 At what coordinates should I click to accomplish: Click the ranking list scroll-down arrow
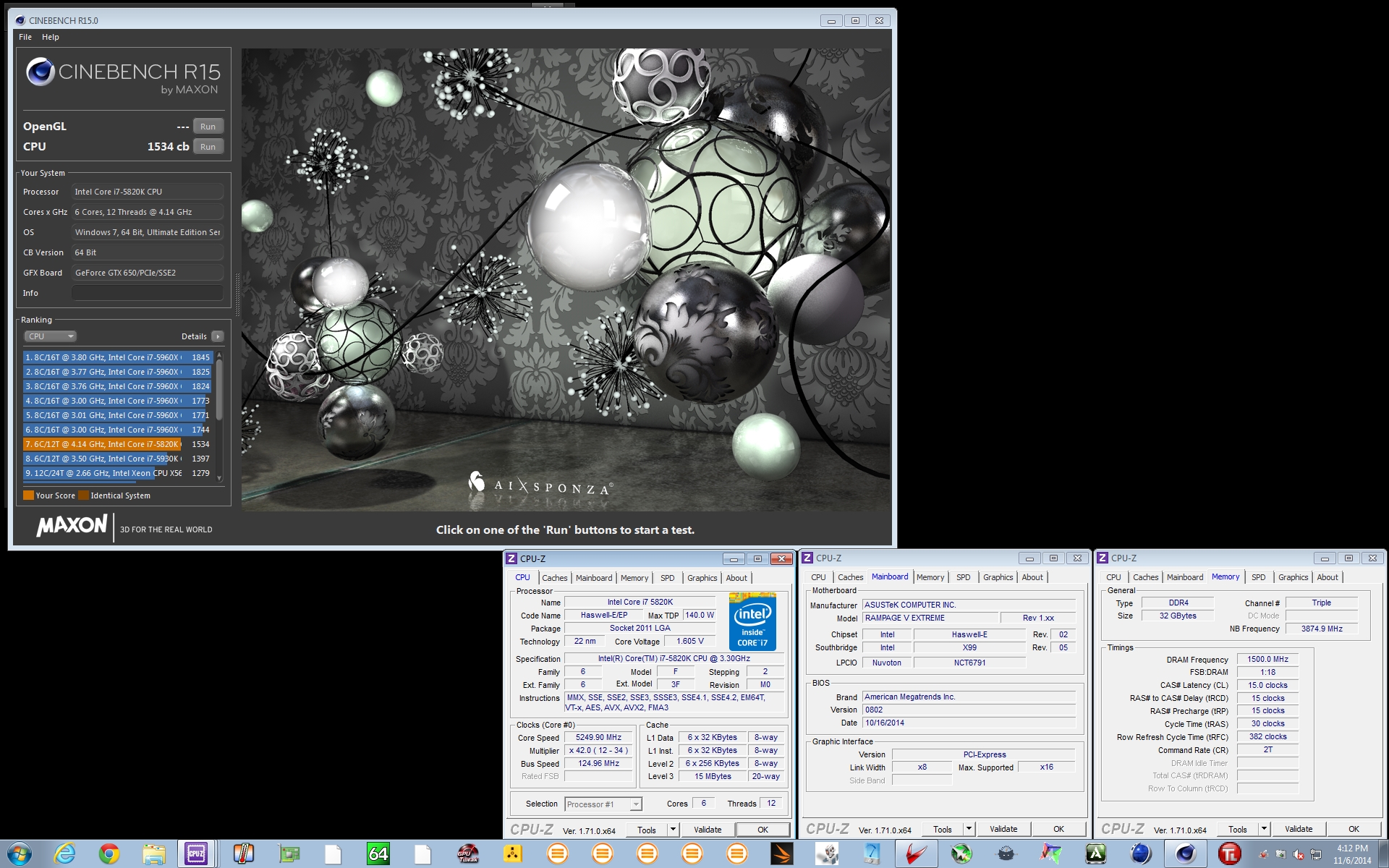pyautogui.click(x=219, y=478)
